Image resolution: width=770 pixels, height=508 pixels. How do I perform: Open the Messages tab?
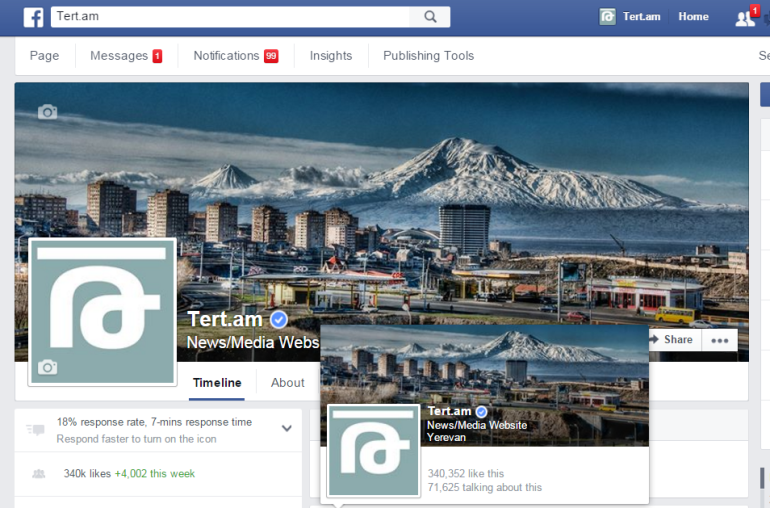coord(126,56)
